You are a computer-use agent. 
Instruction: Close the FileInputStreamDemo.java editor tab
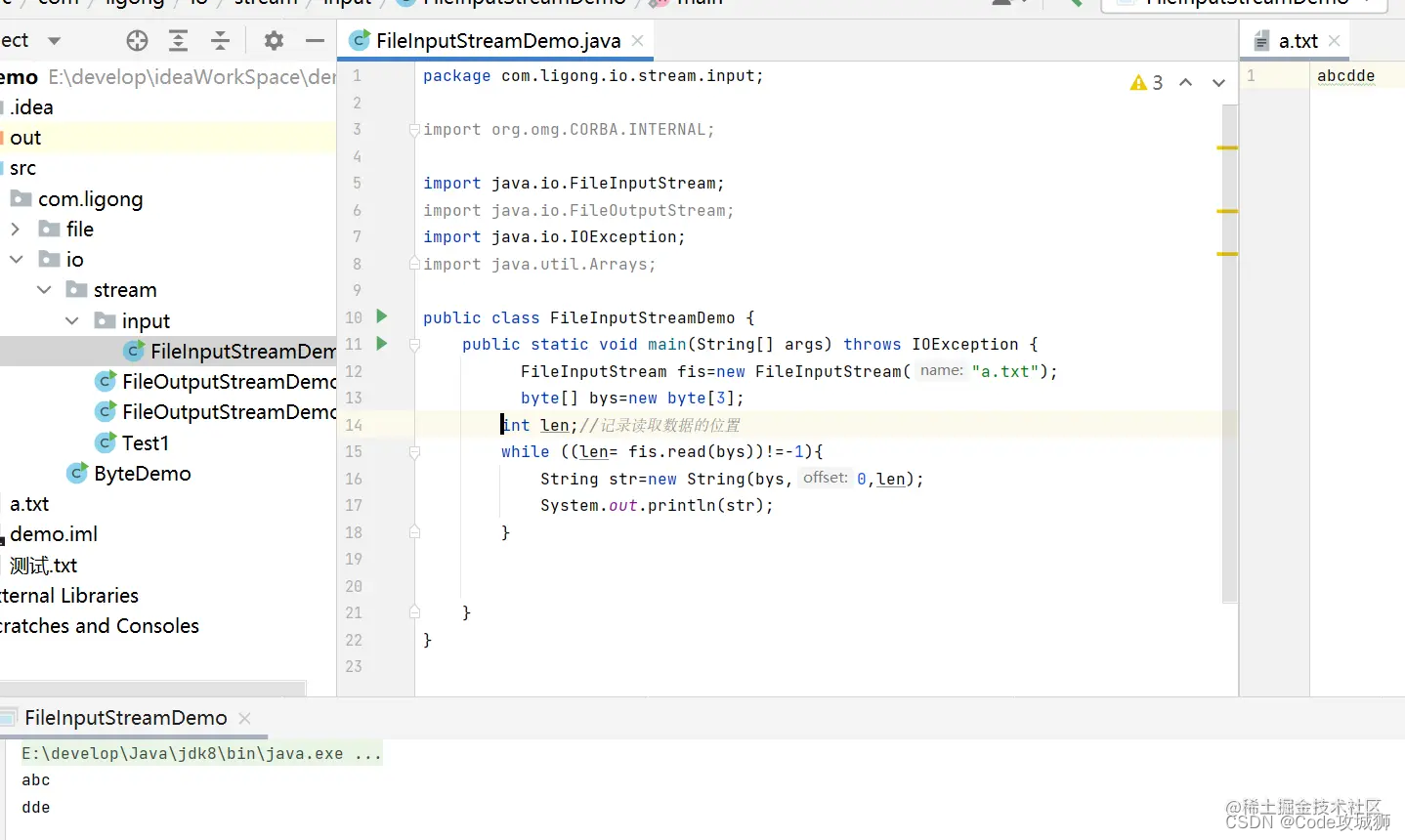637,40
